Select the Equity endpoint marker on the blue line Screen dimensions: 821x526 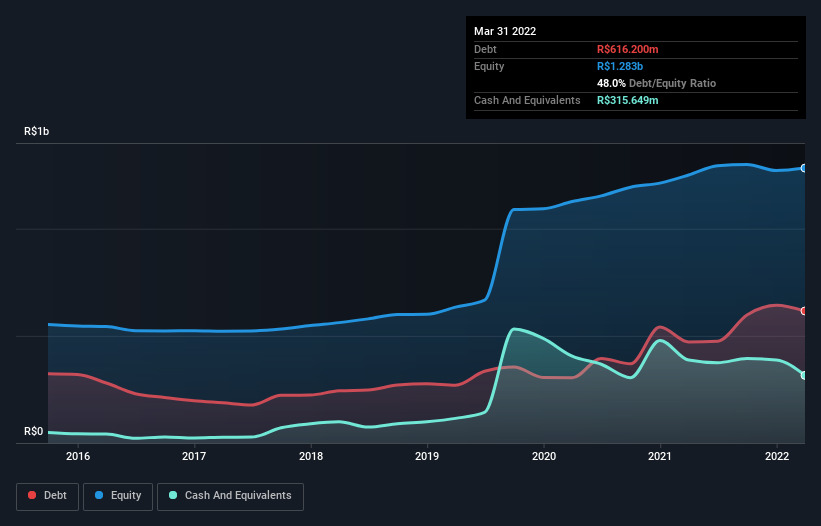[804, 168]
